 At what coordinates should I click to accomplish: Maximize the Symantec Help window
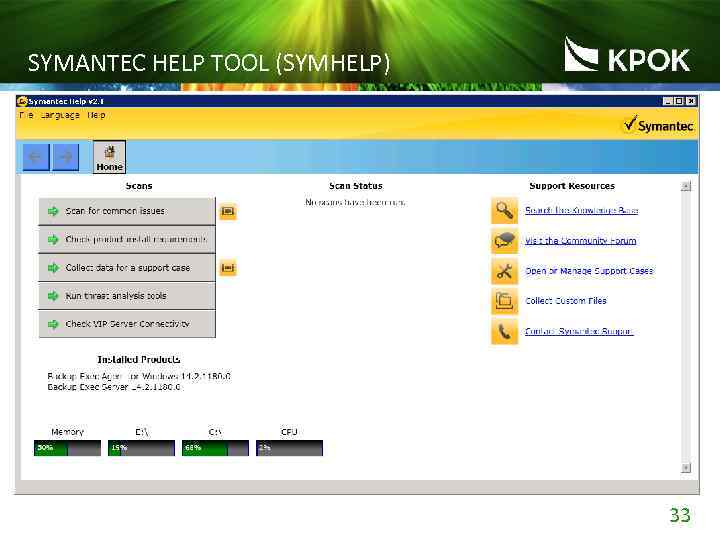pos(679,101)
